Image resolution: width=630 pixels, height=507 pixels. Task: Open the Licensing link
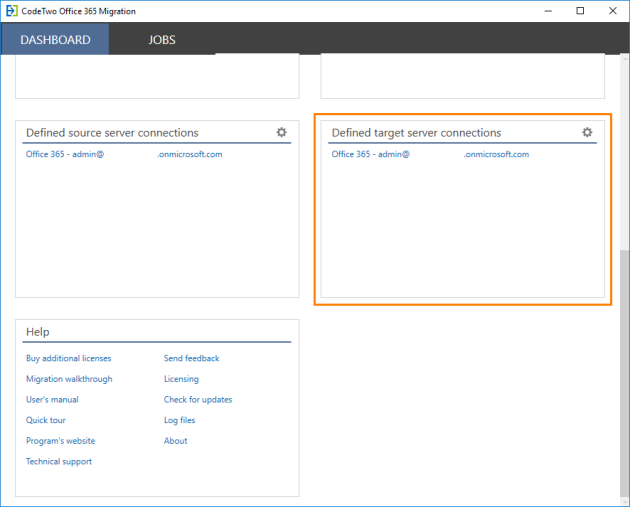tap(181, 379)
